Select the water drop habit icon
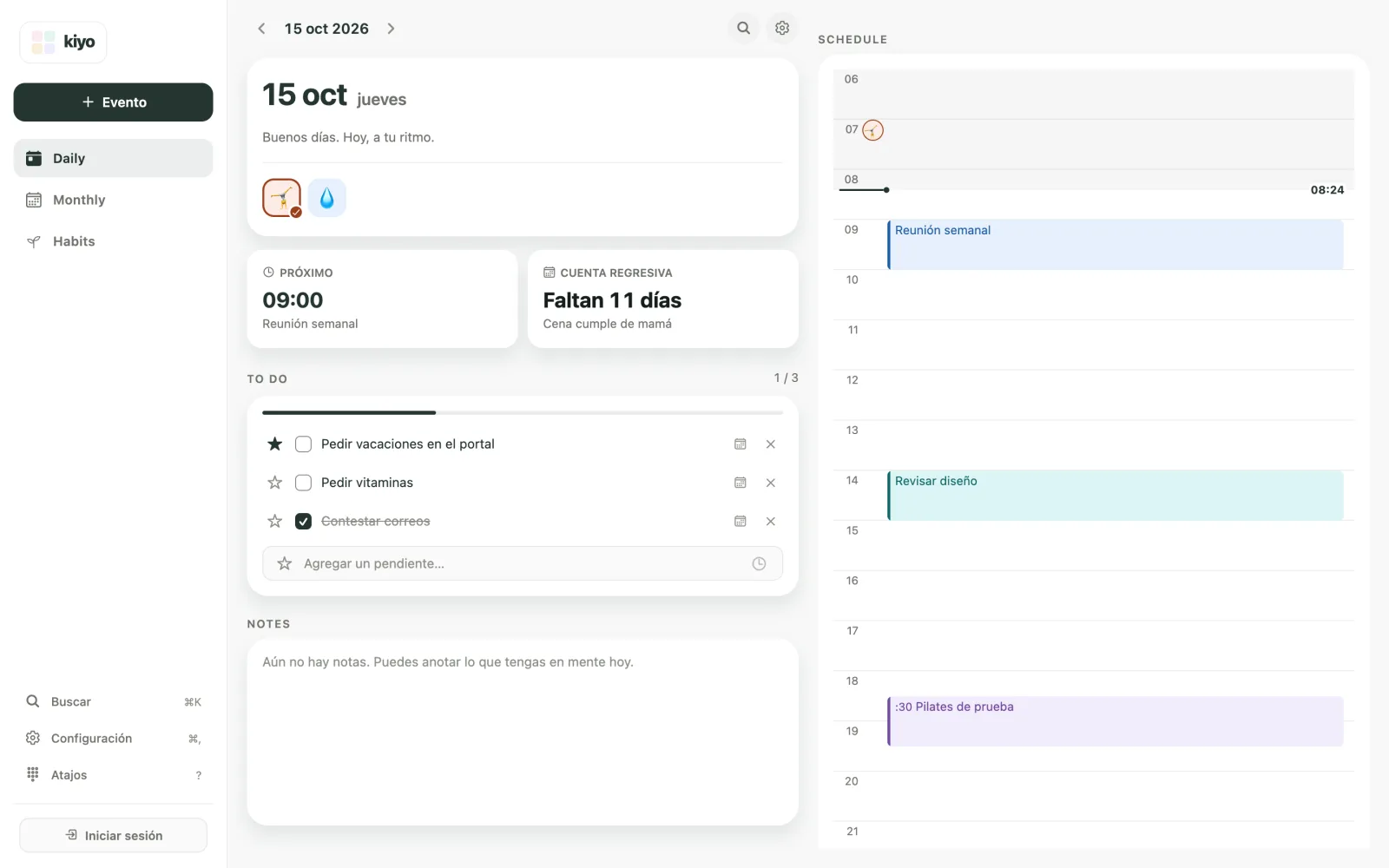Viewport: 1389px width, 868px height. [327, 198]
